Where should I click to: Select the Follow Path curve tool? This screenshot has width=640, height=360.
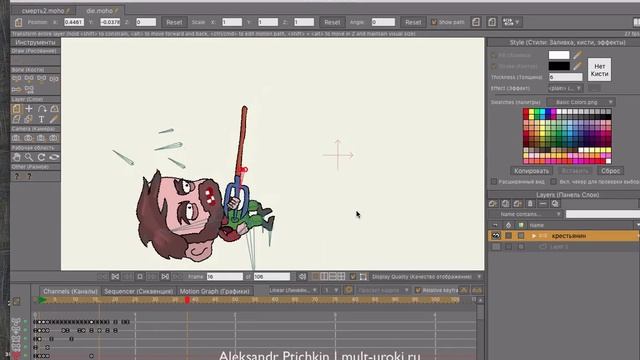click(42, 109)
